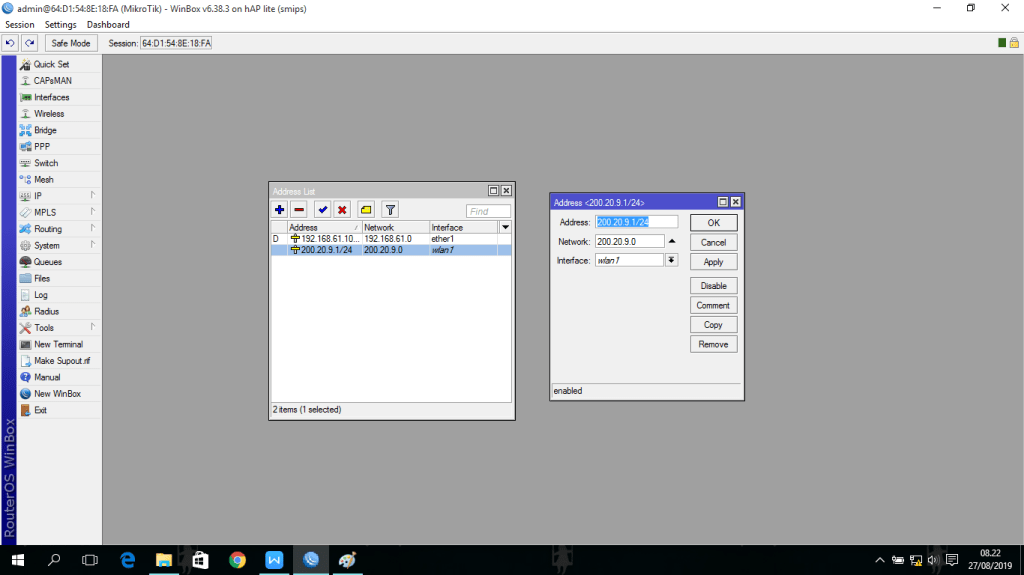The width and height of the screenshot is (1024, 575).
Task: Click the Find search field
Action: click(x=488, y=211)
